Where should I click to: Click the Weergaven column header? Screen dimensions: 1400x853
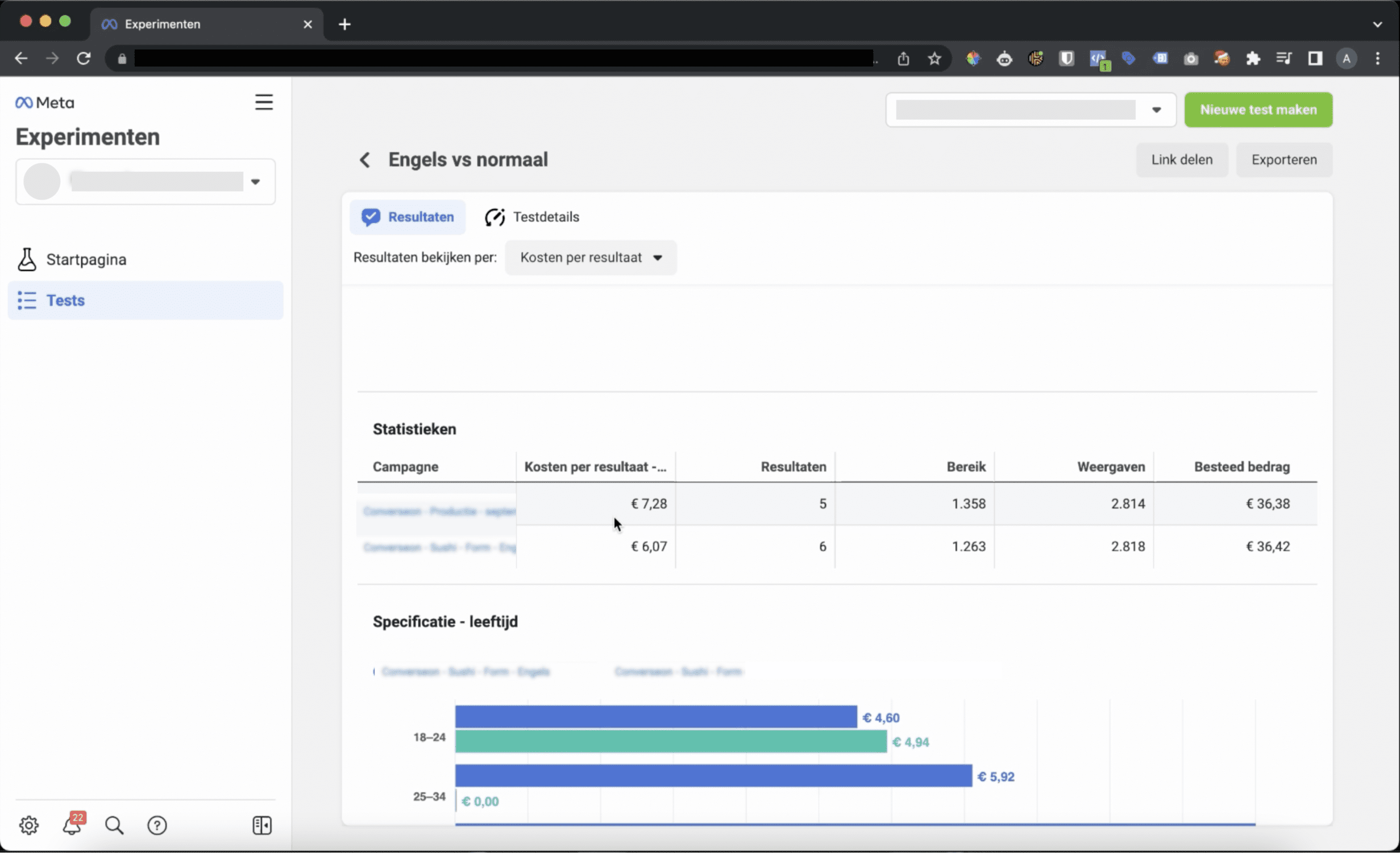pos(1111,467)
